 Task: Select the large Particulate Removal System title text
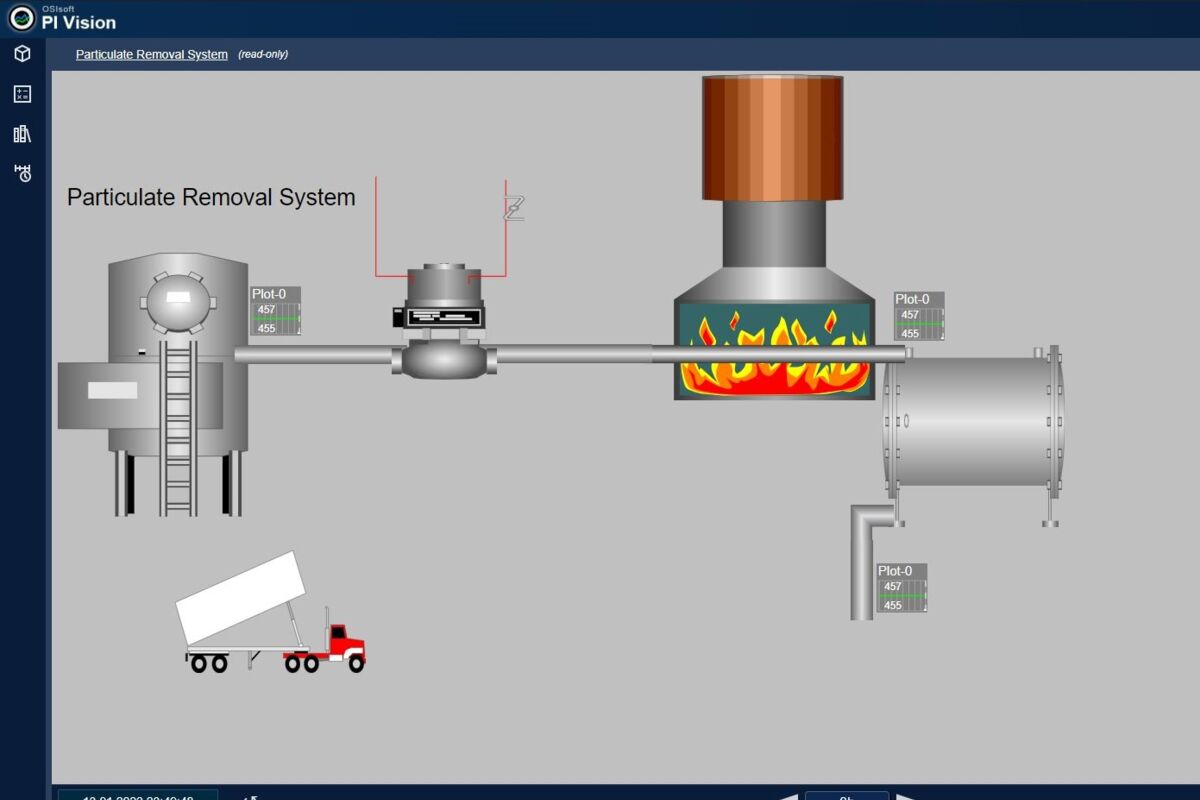click(211, 197)
